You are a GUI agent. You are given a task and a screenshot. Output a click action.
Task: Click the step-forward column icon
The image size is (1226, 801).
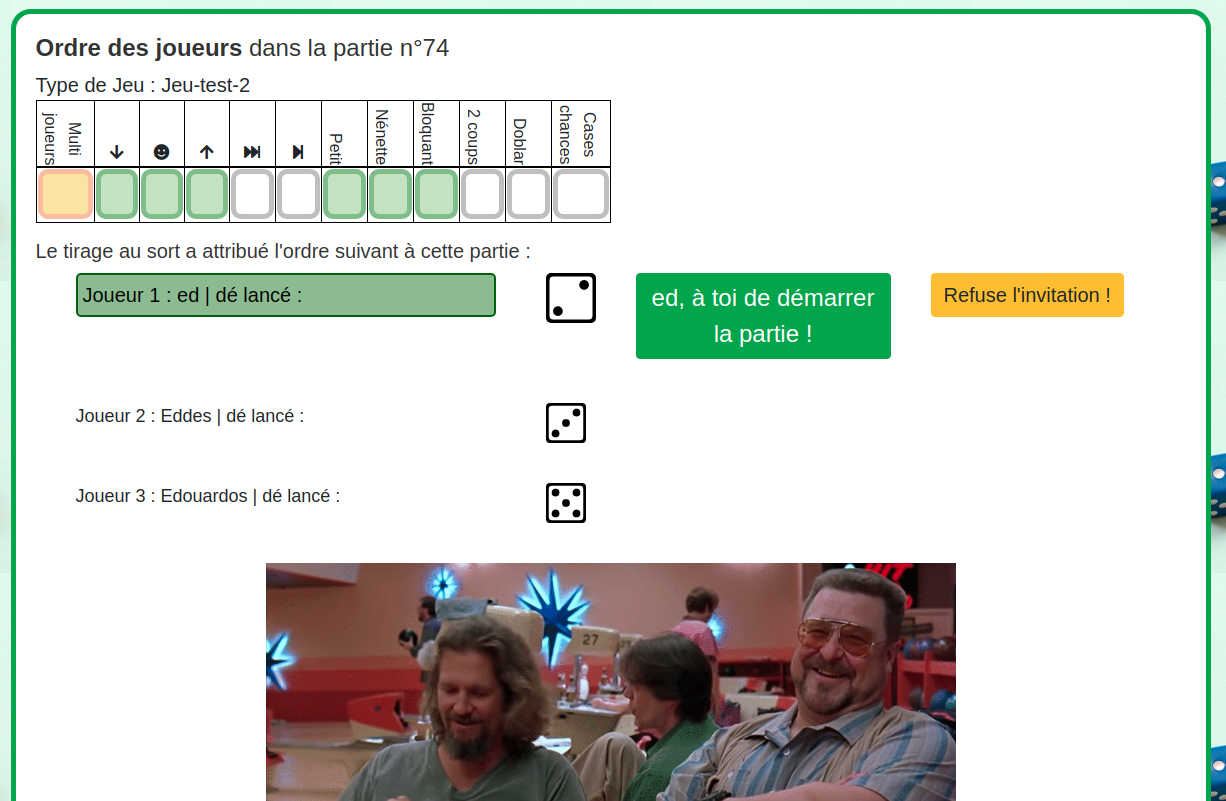pos(298,152)
